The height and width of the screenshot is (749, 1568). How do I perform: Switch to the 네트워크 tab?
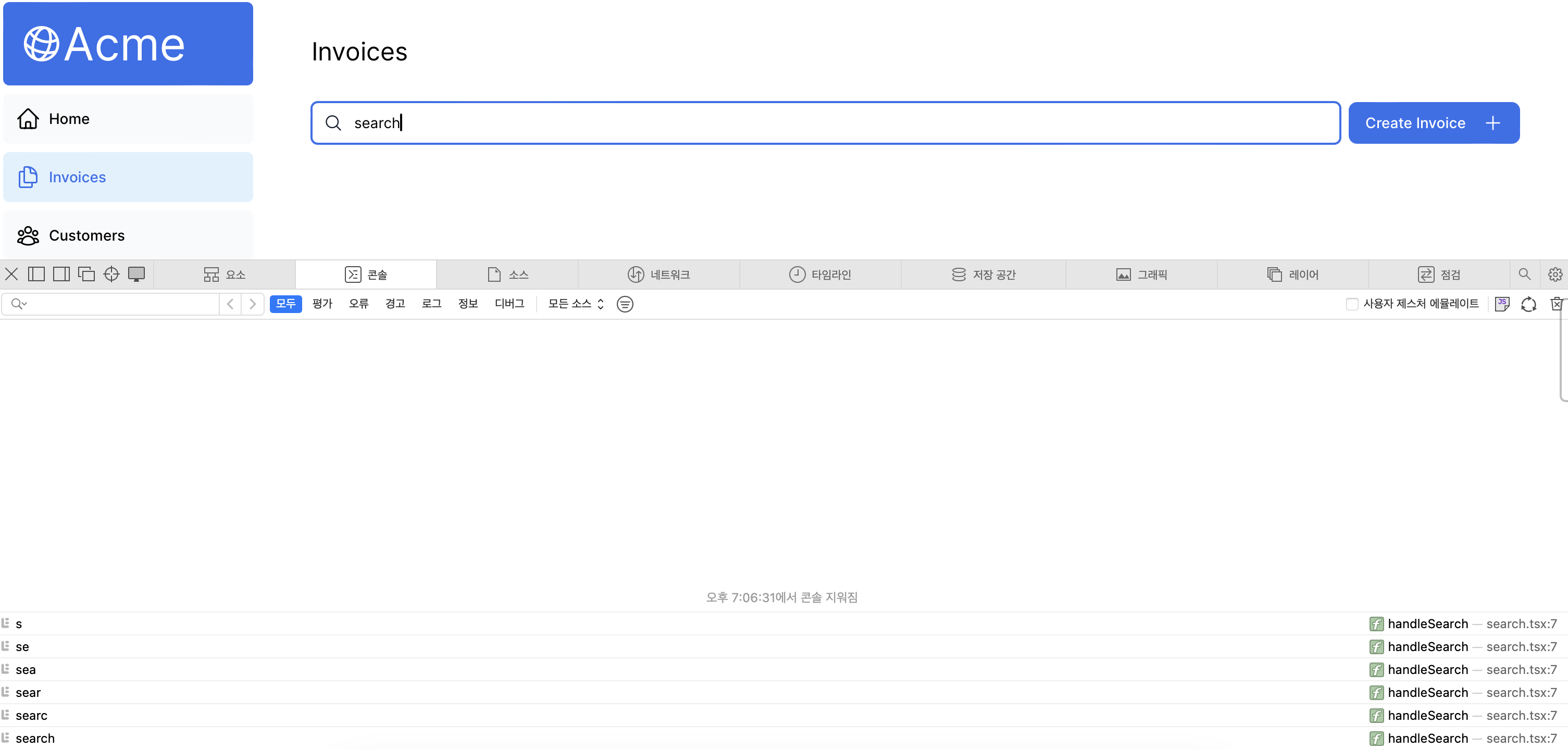(658, 274)
